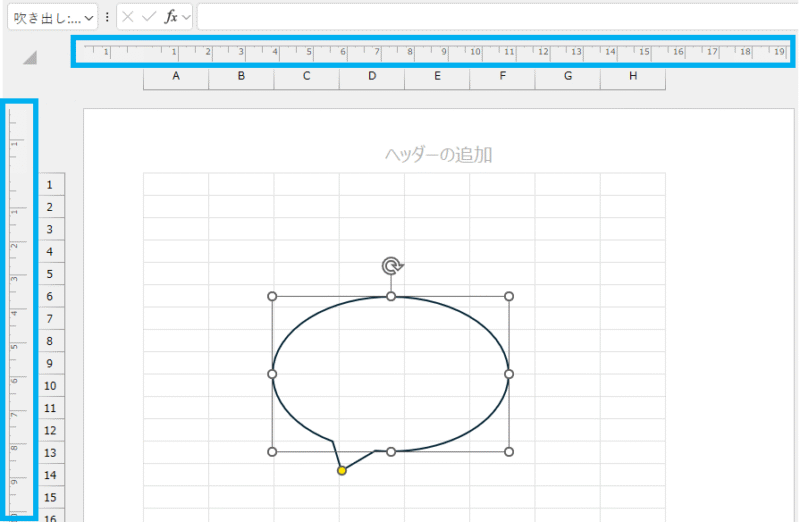Click the three-dot formula bar resize handle
The width and height of the screenshot is (800, 522).
click(x=107, y=17)
